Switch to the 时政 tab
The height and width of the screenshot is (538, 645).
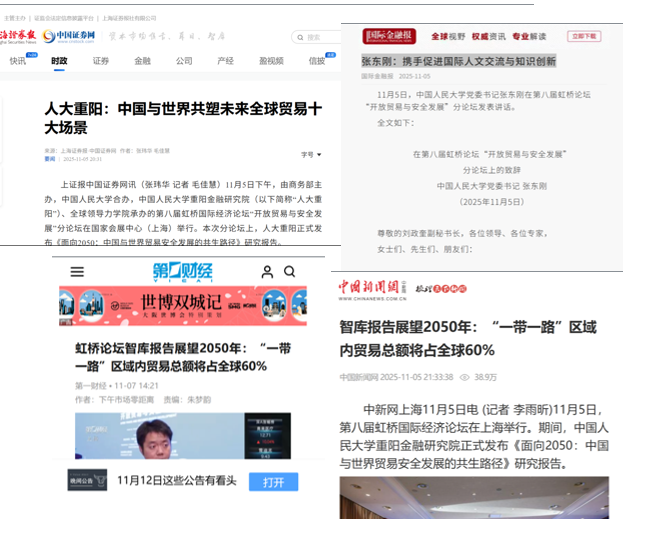59,61
